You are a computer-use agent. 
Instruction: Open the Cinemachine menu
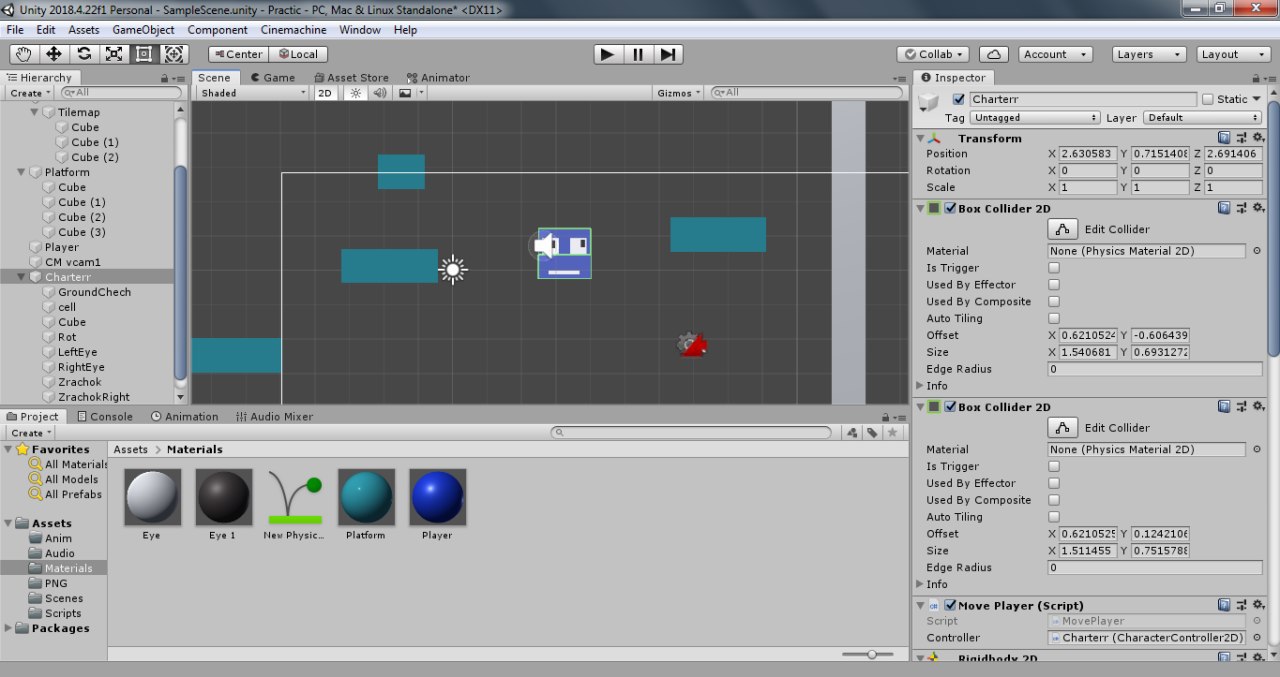coord(294,30)
